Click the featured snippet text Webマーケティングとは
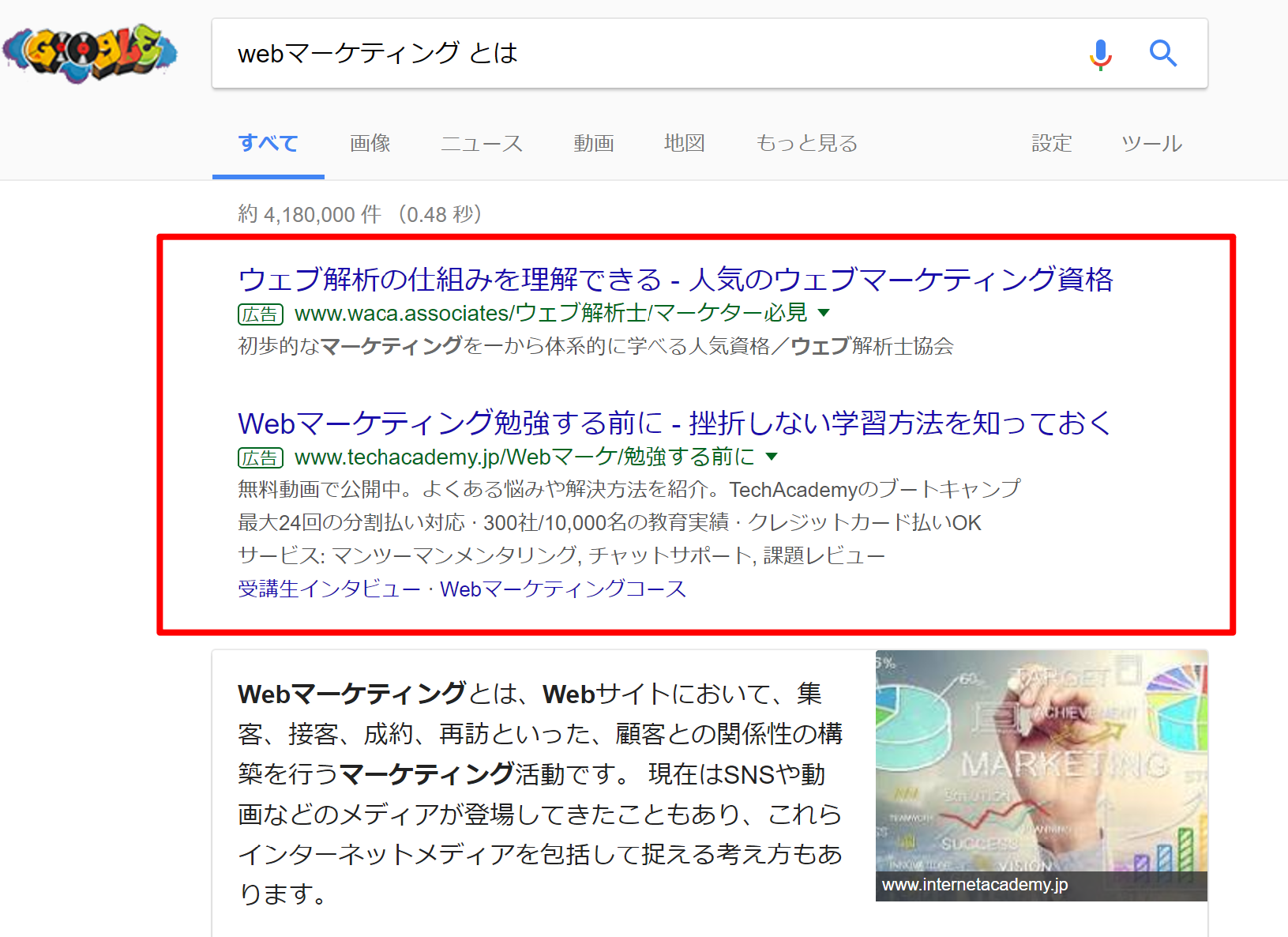Viewport: 1288px width, 937px height. [x=377, y=694]
